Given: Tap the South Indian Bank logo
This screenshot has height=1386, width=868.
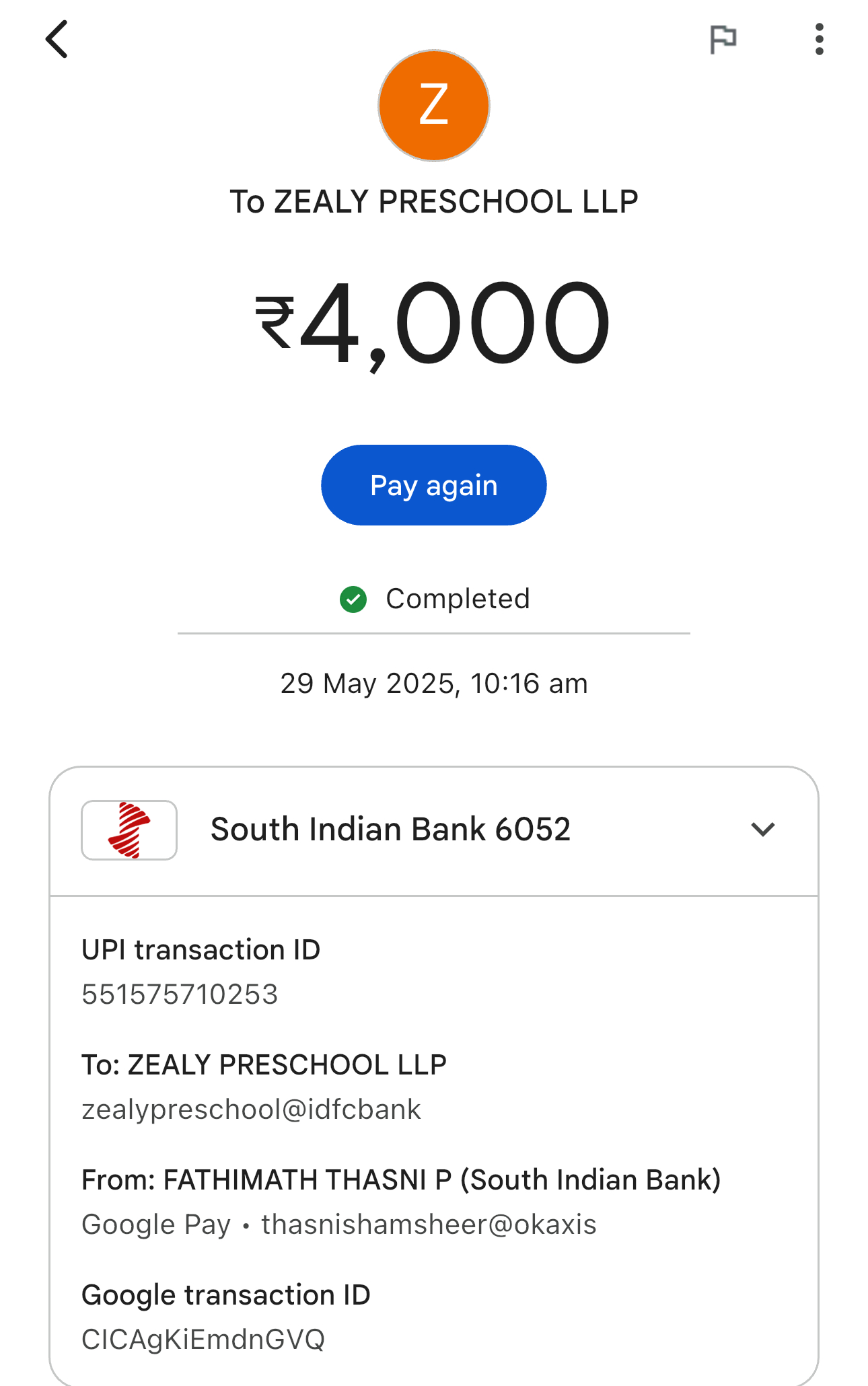Looking at the screenshot, I should (x=129, y=830).
